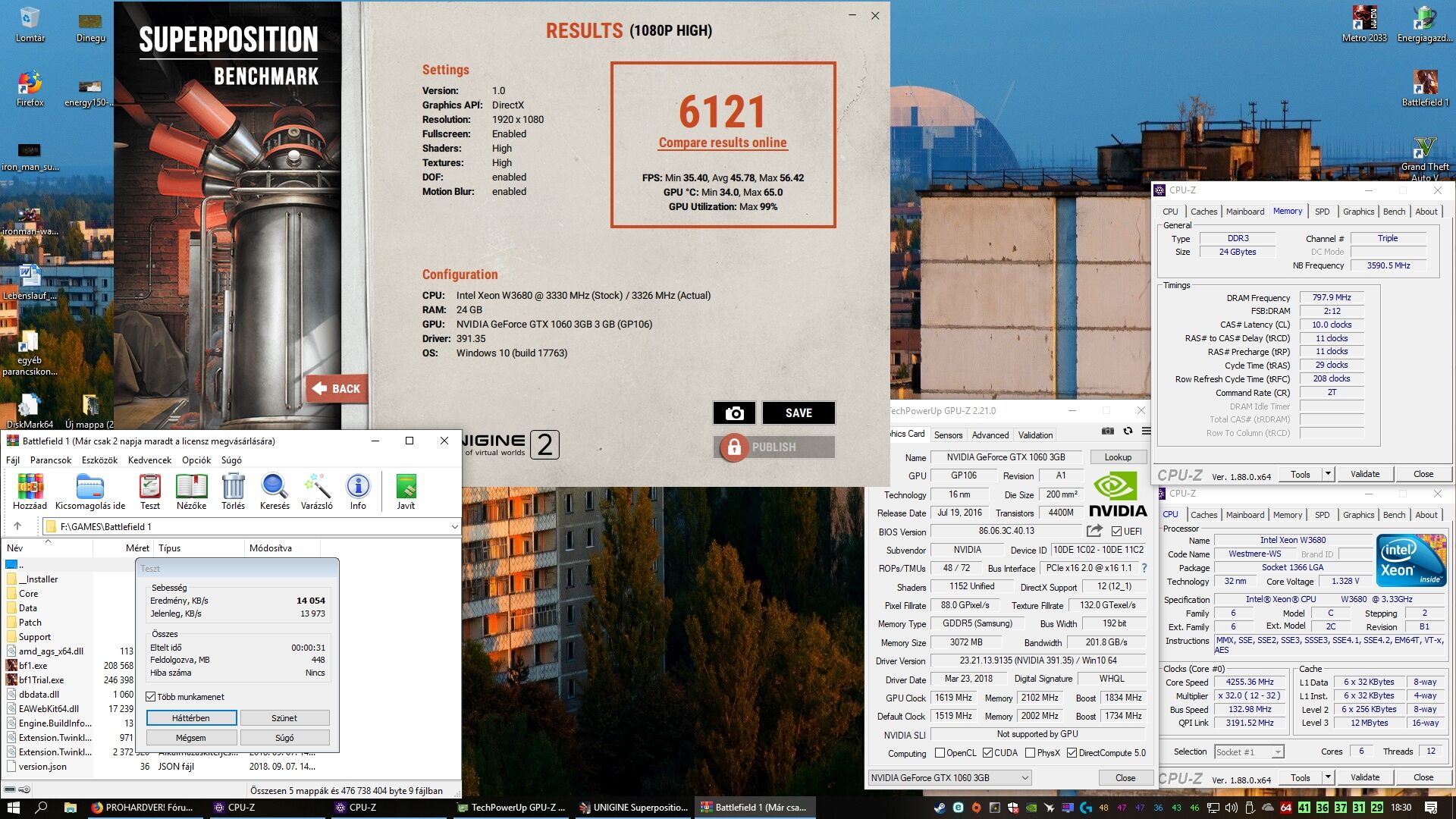Click the Javít repair icon in WinRAR
This screenshot has height=819, width=1456.
coord(406,491)
